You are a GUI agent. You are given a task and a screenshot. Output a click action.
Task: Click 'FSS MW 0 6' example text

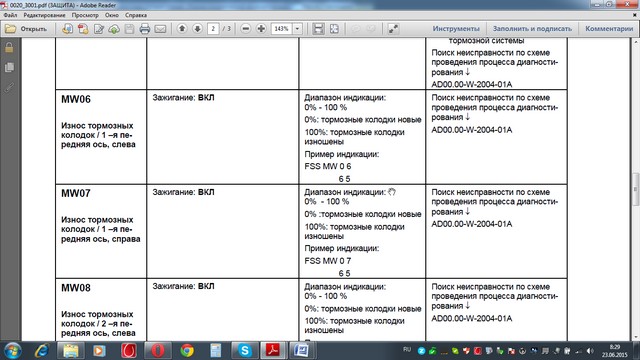(328, 167)
